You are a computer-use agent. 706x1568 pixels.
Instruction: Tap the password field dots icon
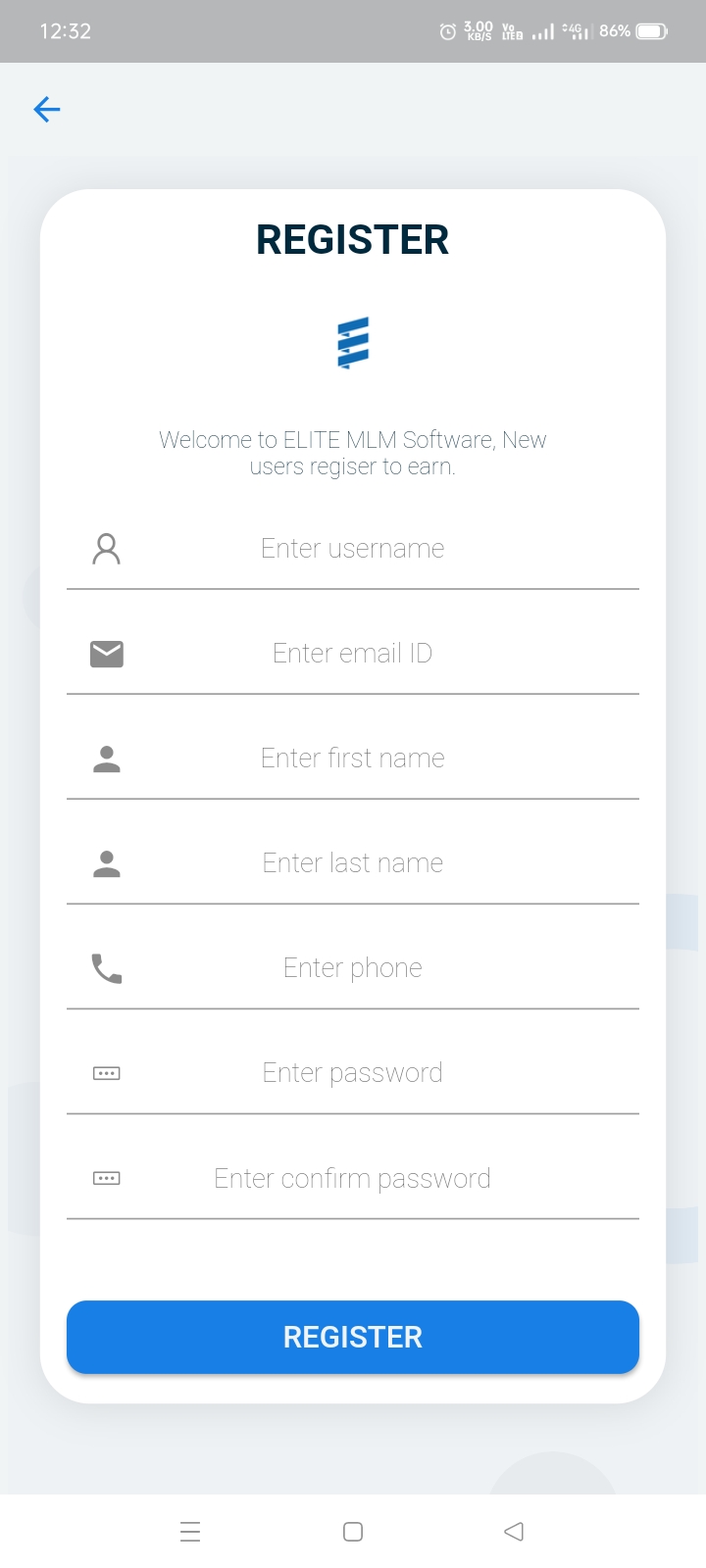coord(106,1073)
